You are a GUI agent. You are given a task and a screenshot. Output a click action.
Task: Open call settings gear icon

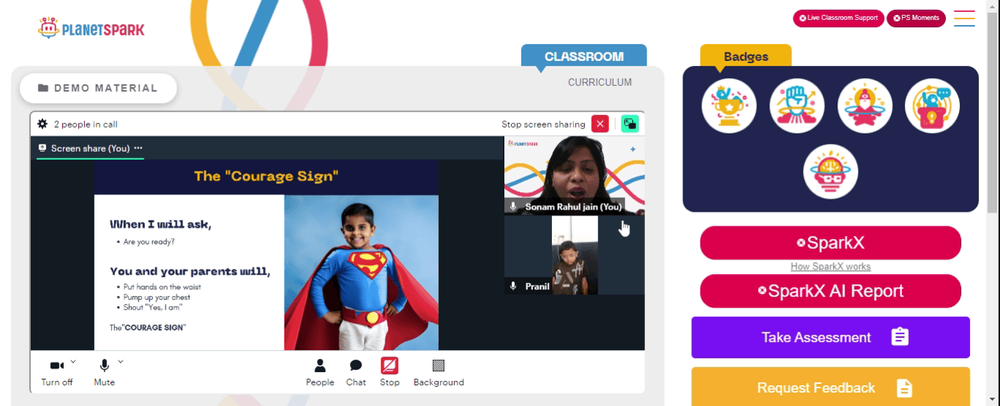42,124
